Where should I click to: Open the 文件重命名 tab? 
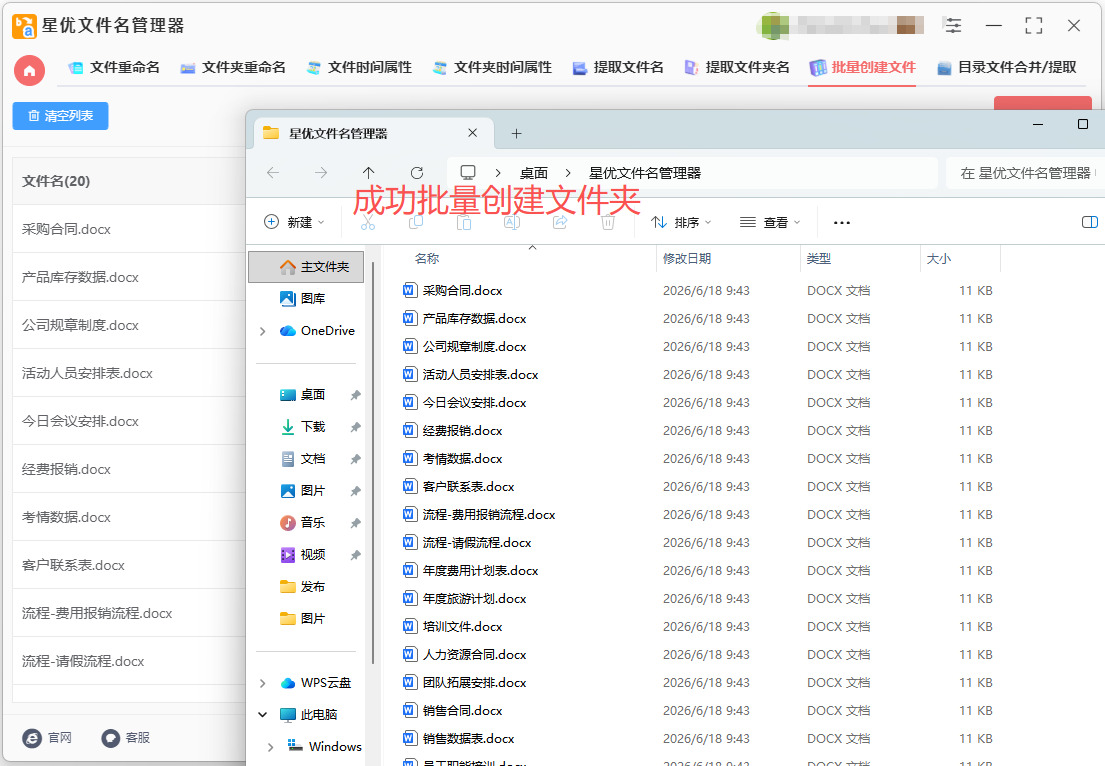click(x=114, y=68)
